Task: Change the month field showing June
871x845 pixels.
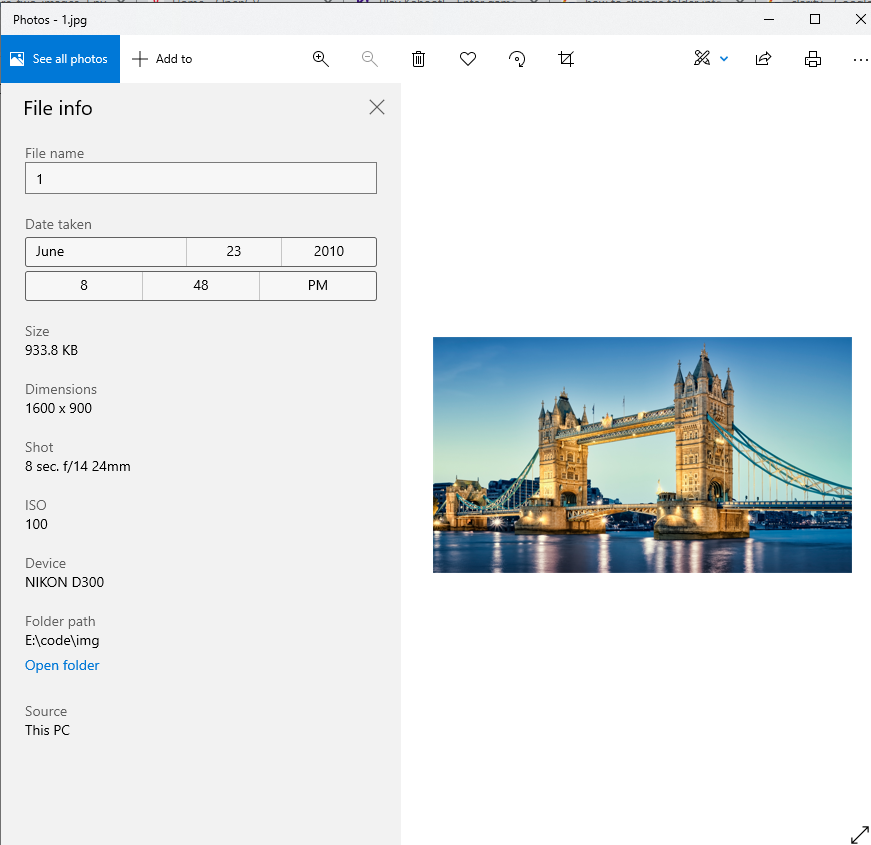Action: [x=106, y=252]
